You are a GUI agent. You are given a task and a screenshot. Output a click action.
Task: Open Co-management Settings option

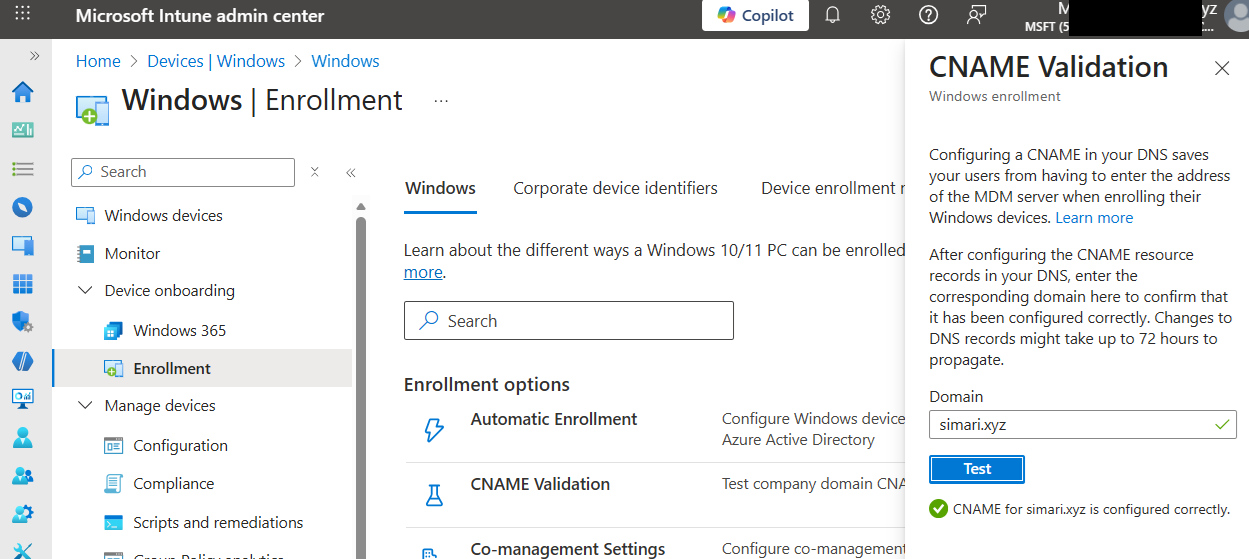coord(568,549)
